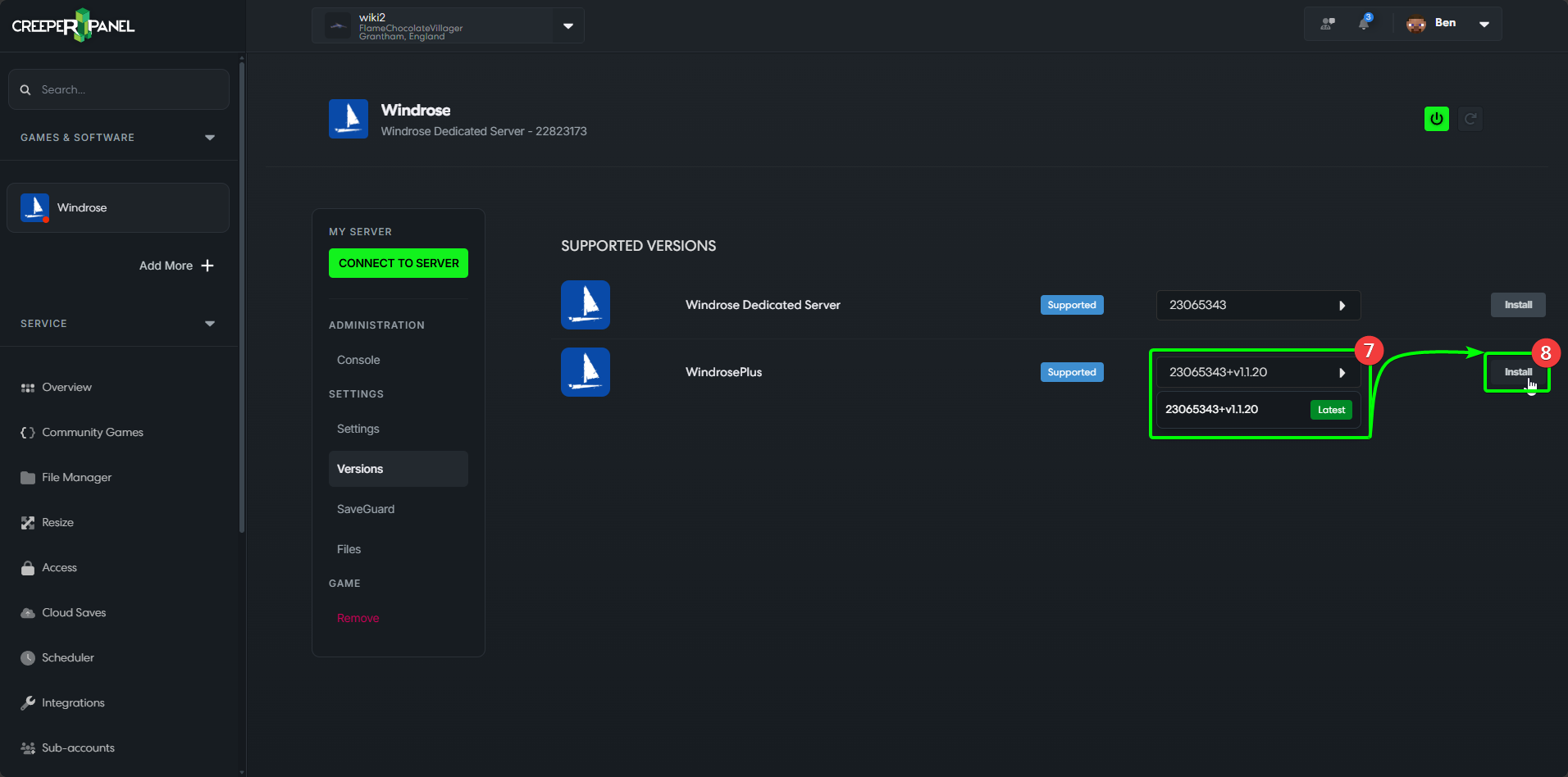Viewport: 1568px width, 777px height.
Task: Click the green power button icon
Action: pos(1437,119)
